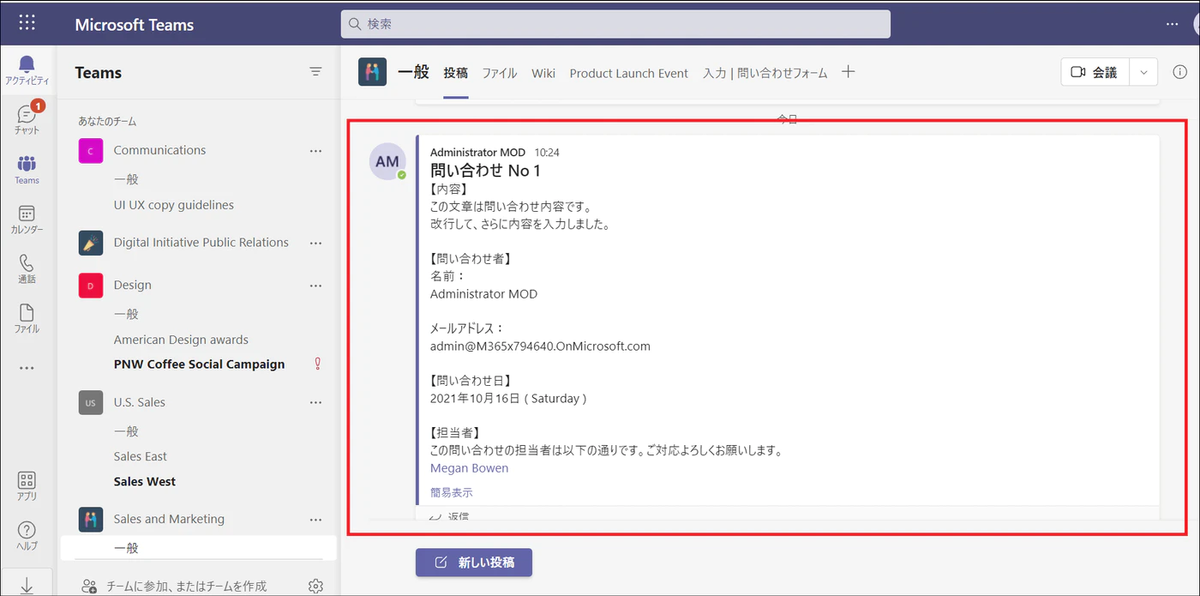Open the app launcher waffle menu
Image resolution: width=1200 pixels, height=596 pixels.
[27, 22]
